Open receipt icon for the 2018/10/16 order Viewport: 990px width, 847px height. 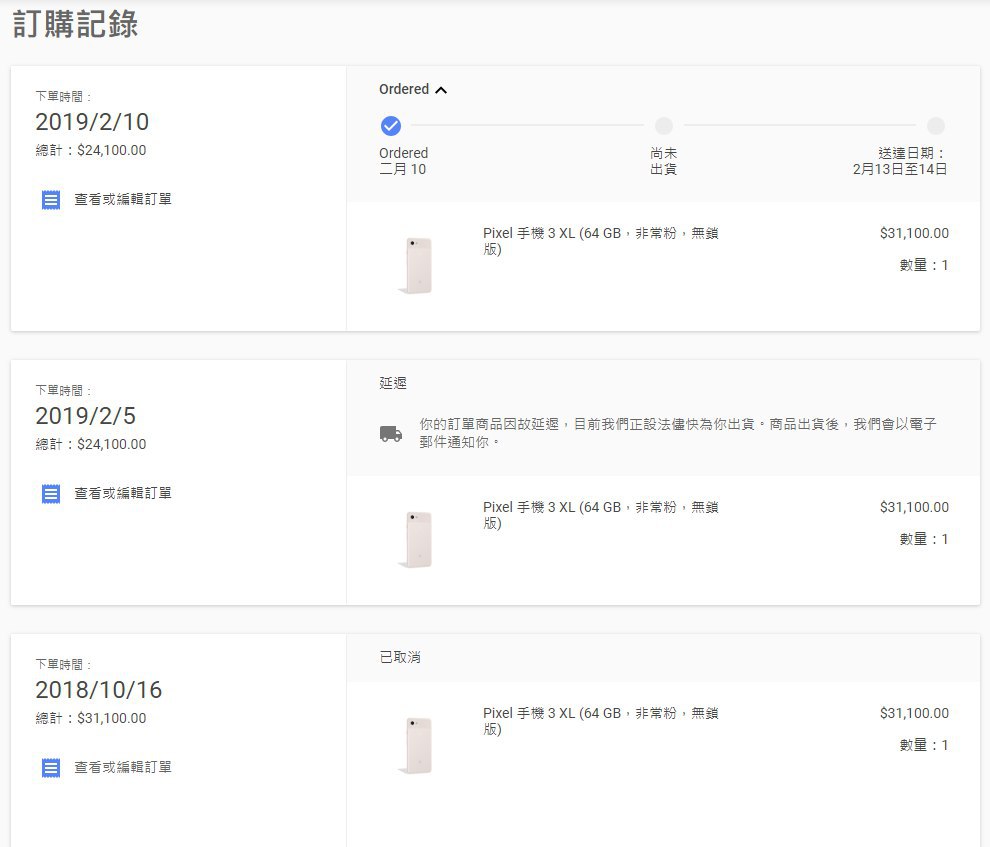pos(51,768)
